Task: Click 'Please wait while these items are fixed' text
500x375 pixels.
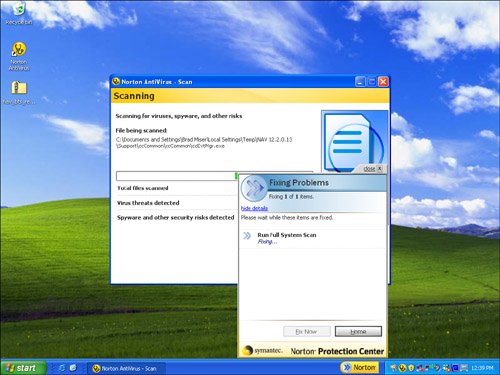Action: point(287,217)
